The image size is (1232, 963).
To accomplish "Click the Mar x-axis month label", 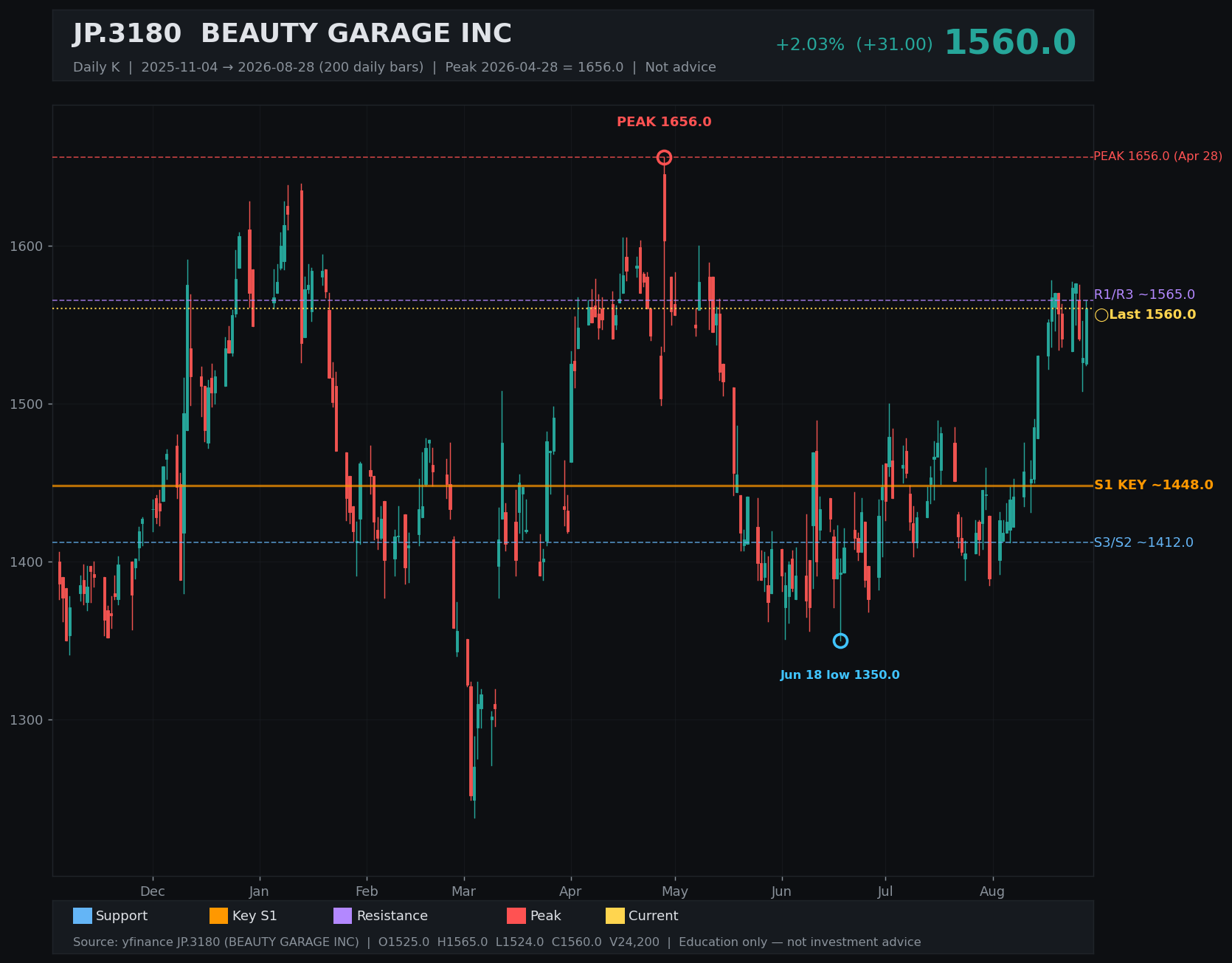I will pos(464,891).
